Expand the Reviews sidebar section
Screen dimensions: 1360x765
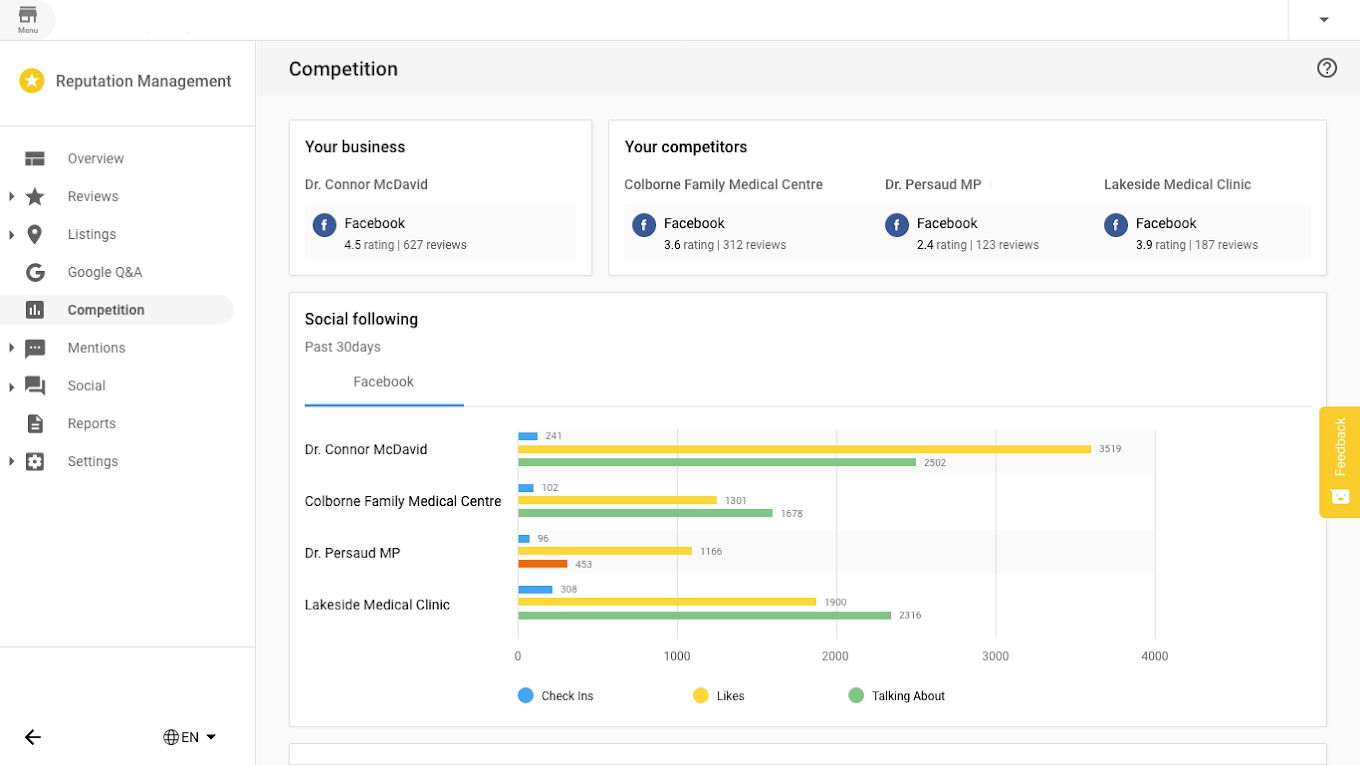(x=12, y=197)
